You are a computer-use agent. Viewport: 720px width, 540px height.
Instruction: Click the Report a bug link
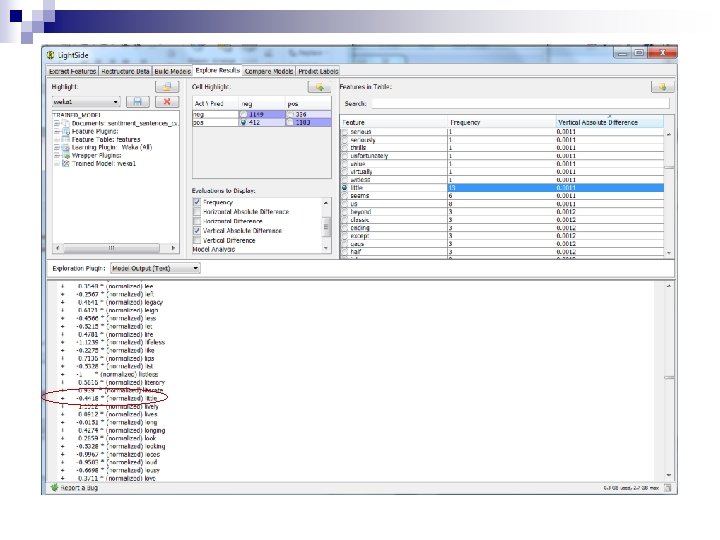click(x=79, y=488)
